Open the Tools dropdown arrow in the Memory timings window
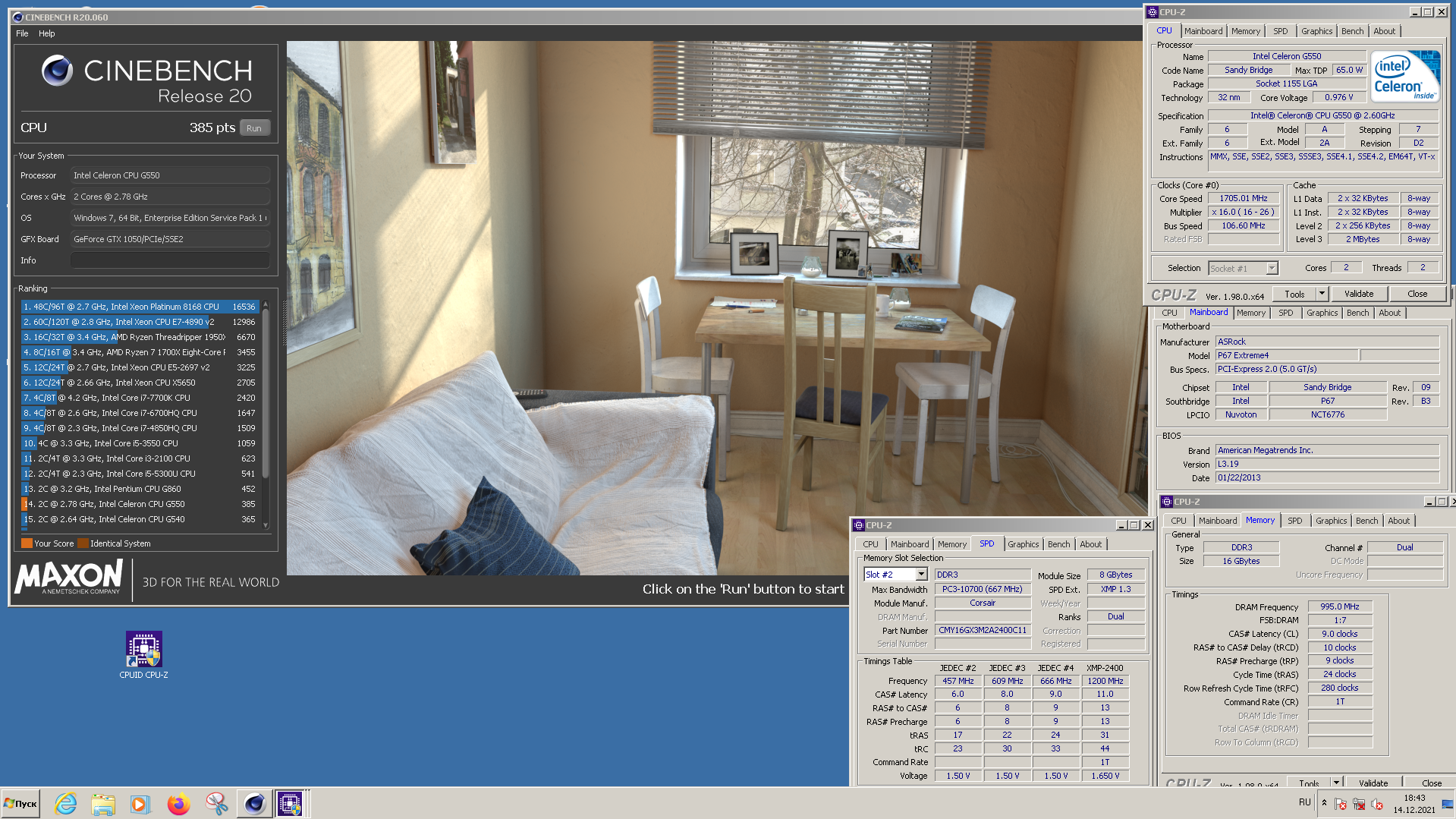The width and height of the screenshot is (1456, 819). tap(1336, 782)
